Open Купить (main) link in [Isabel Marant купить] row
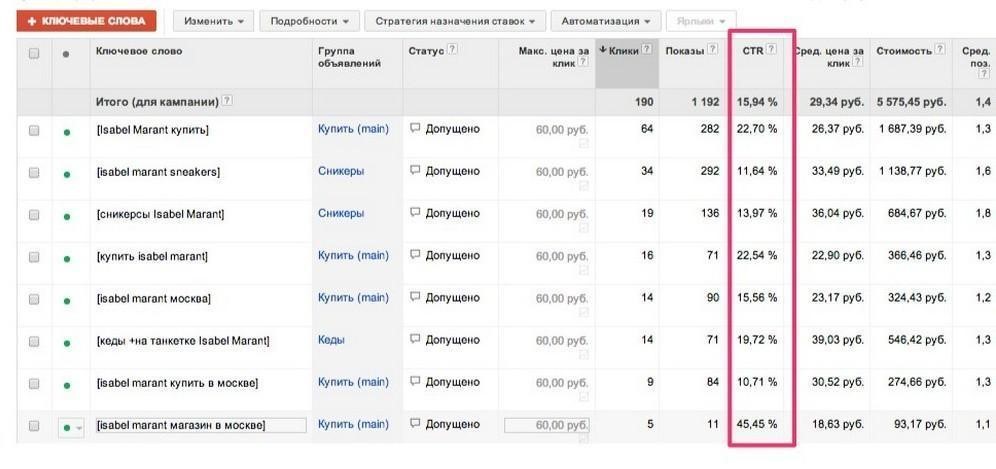 [x=353, y=129]
